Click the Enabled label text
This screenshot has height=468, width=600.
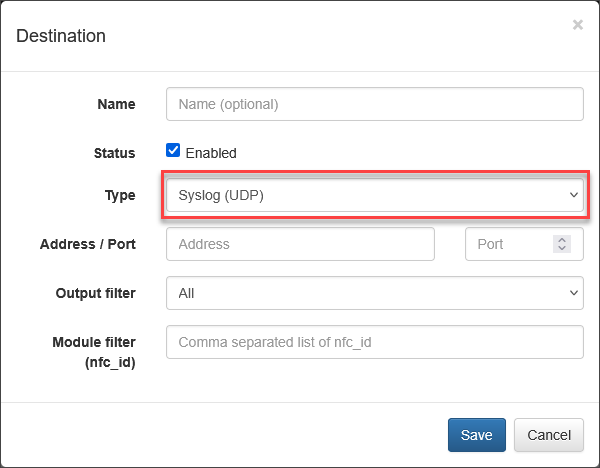tap(211, 153)
